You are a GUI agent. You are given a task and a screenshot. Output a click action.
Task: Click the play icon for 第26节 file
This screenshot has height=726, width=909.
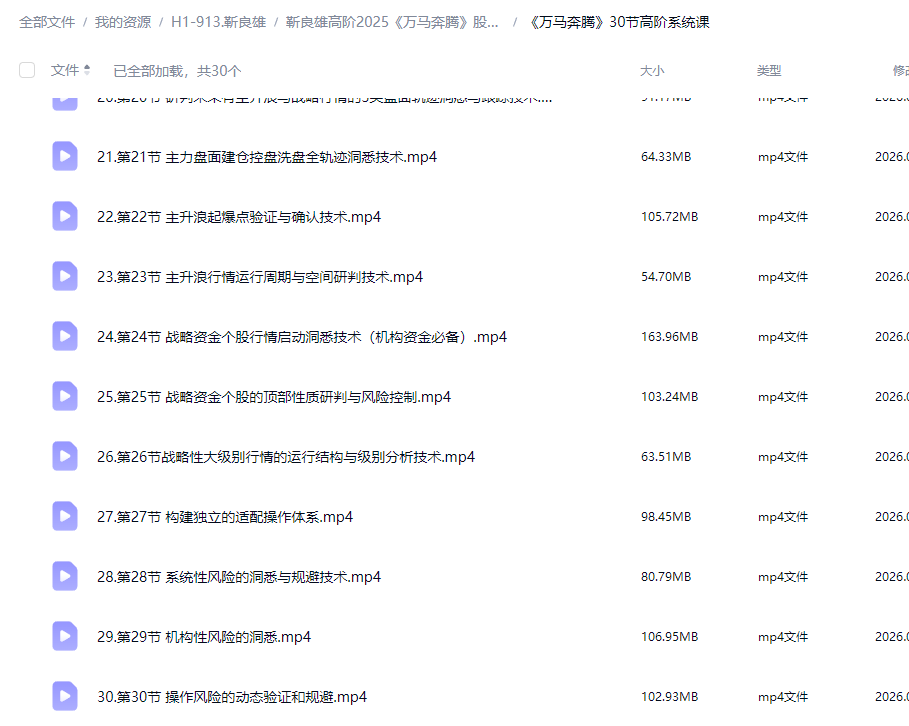tap(64, 456)
